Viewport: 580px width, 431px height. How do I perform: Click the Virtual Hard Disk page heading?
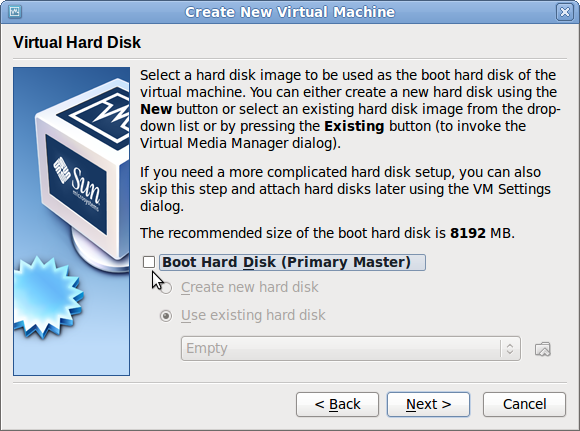77,42
